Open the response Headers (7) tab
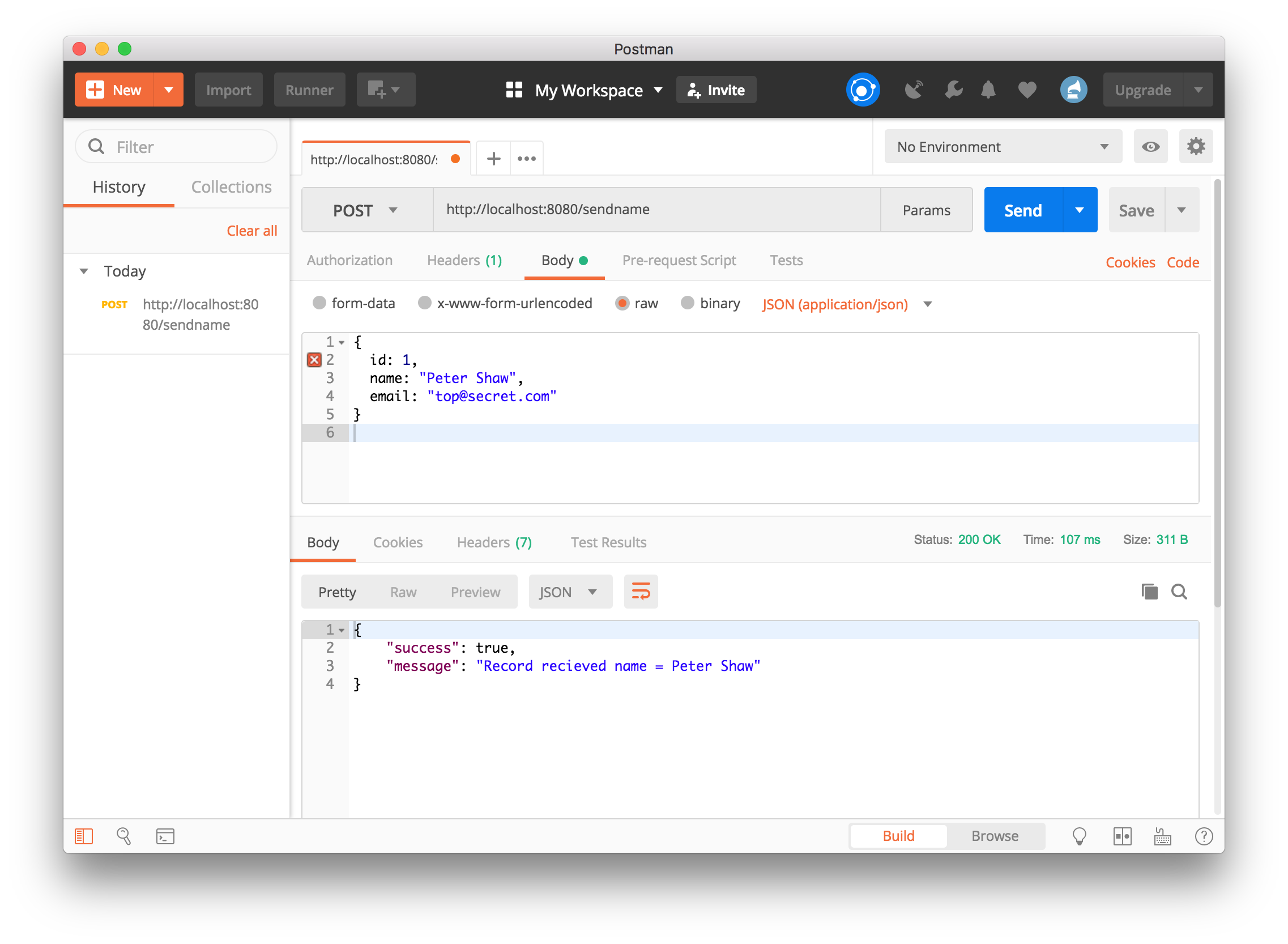1288x944 pixels. pyautogui.click(x=494, y=542)
